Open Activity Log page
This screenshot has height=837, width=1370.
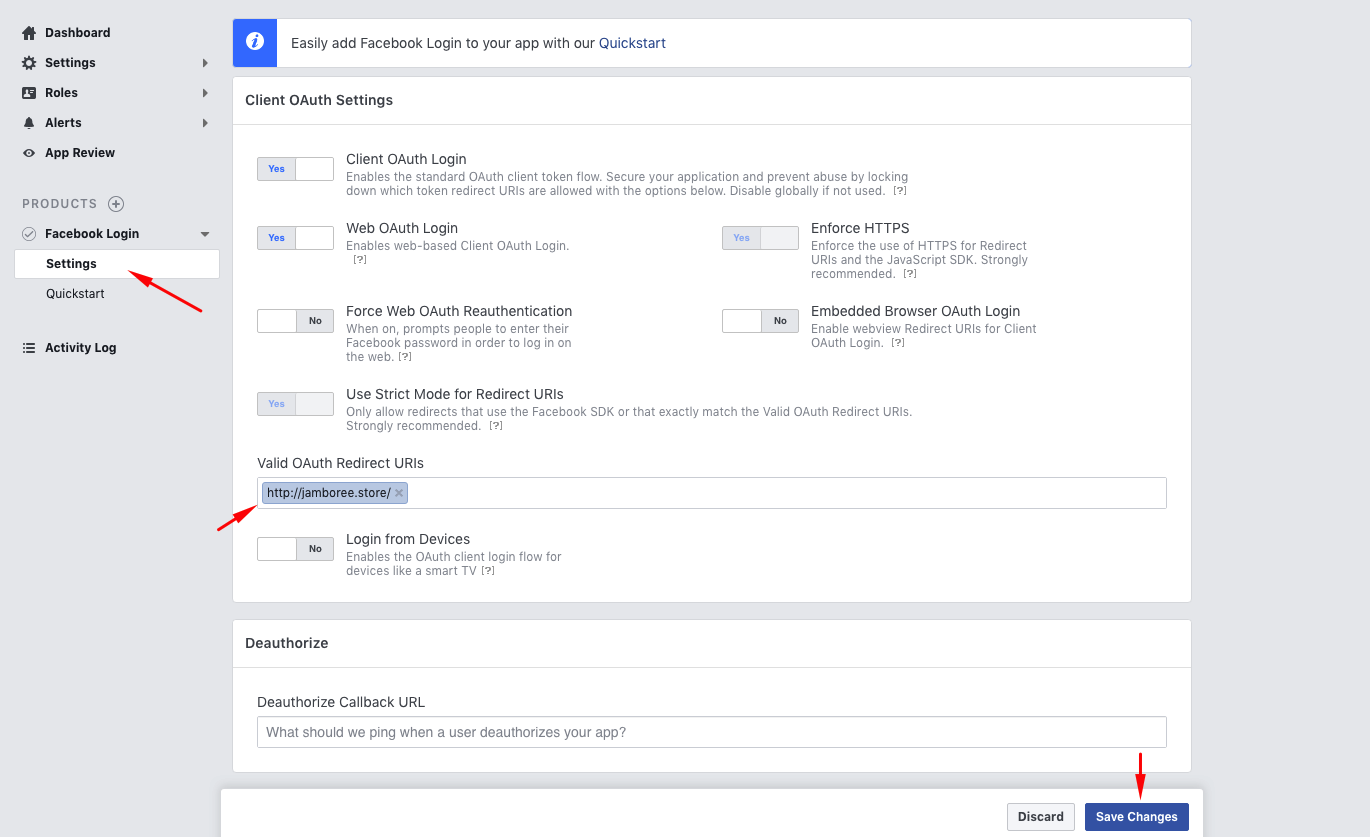click(x=80, y=348)
